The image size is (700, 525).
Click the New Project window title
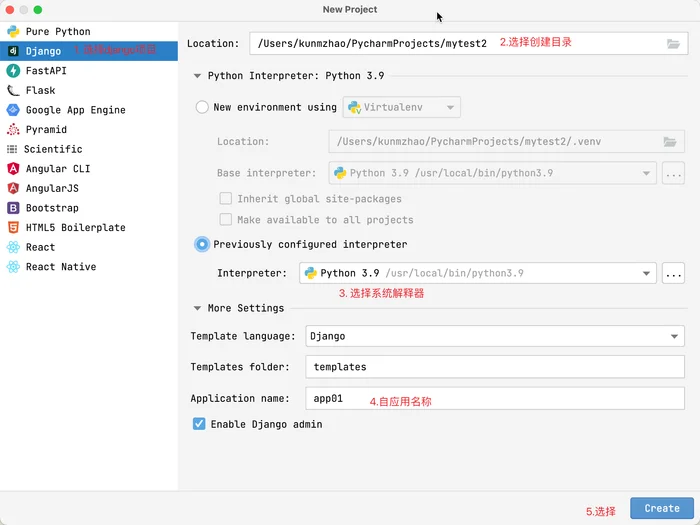350,9
